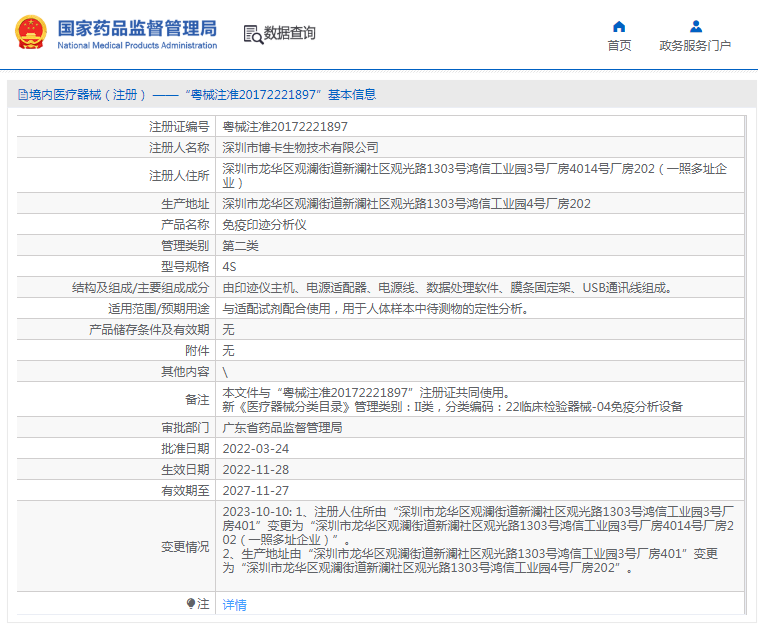Click the 注册人住所 address value

click(475, 175)
